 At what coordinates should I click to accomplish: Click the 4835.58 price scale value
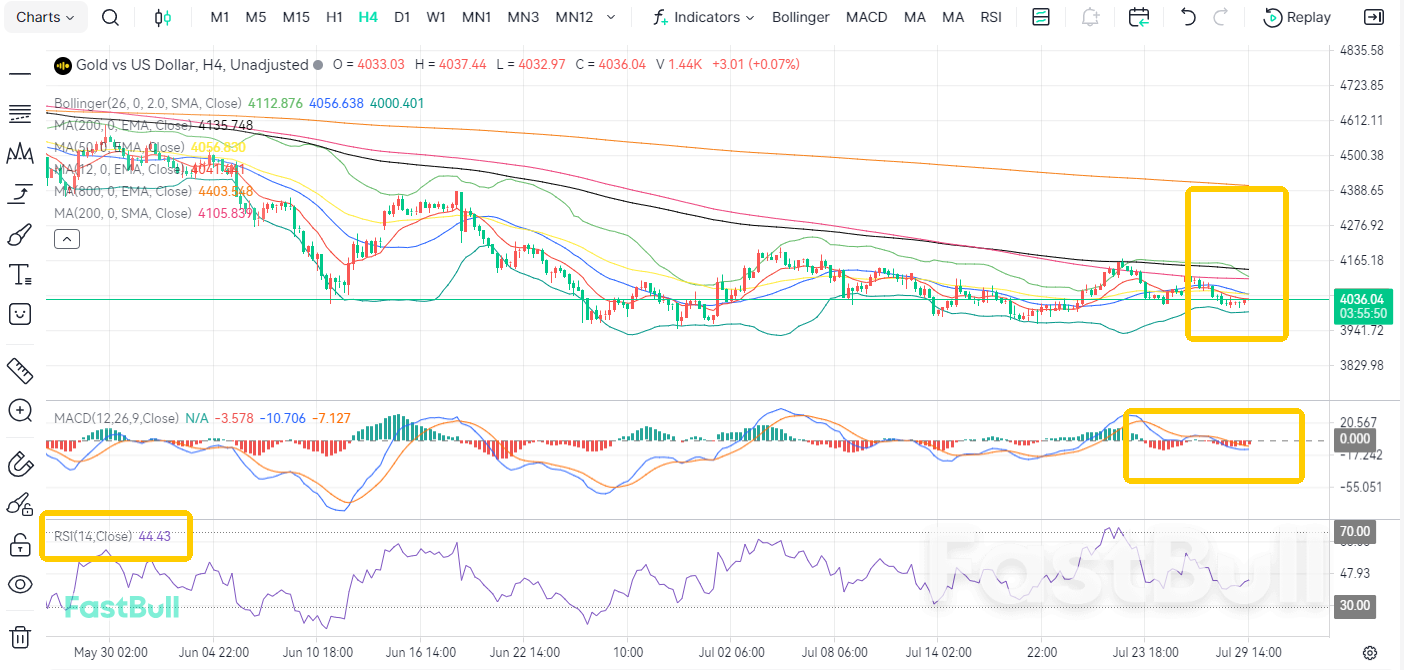click(x=1361, y=50)
